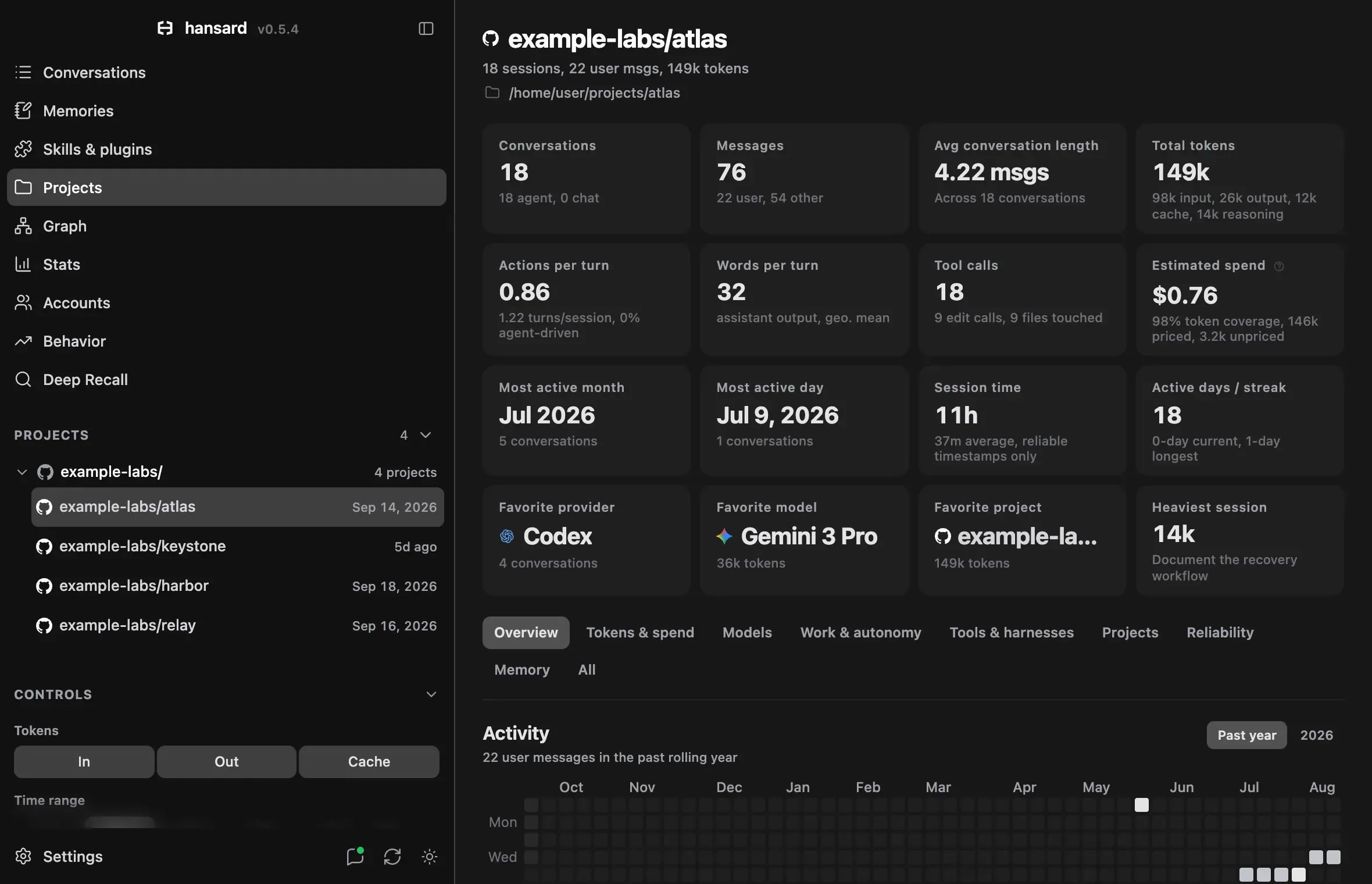
Task: Click the hansard logo icon
Action: [165, 28]
